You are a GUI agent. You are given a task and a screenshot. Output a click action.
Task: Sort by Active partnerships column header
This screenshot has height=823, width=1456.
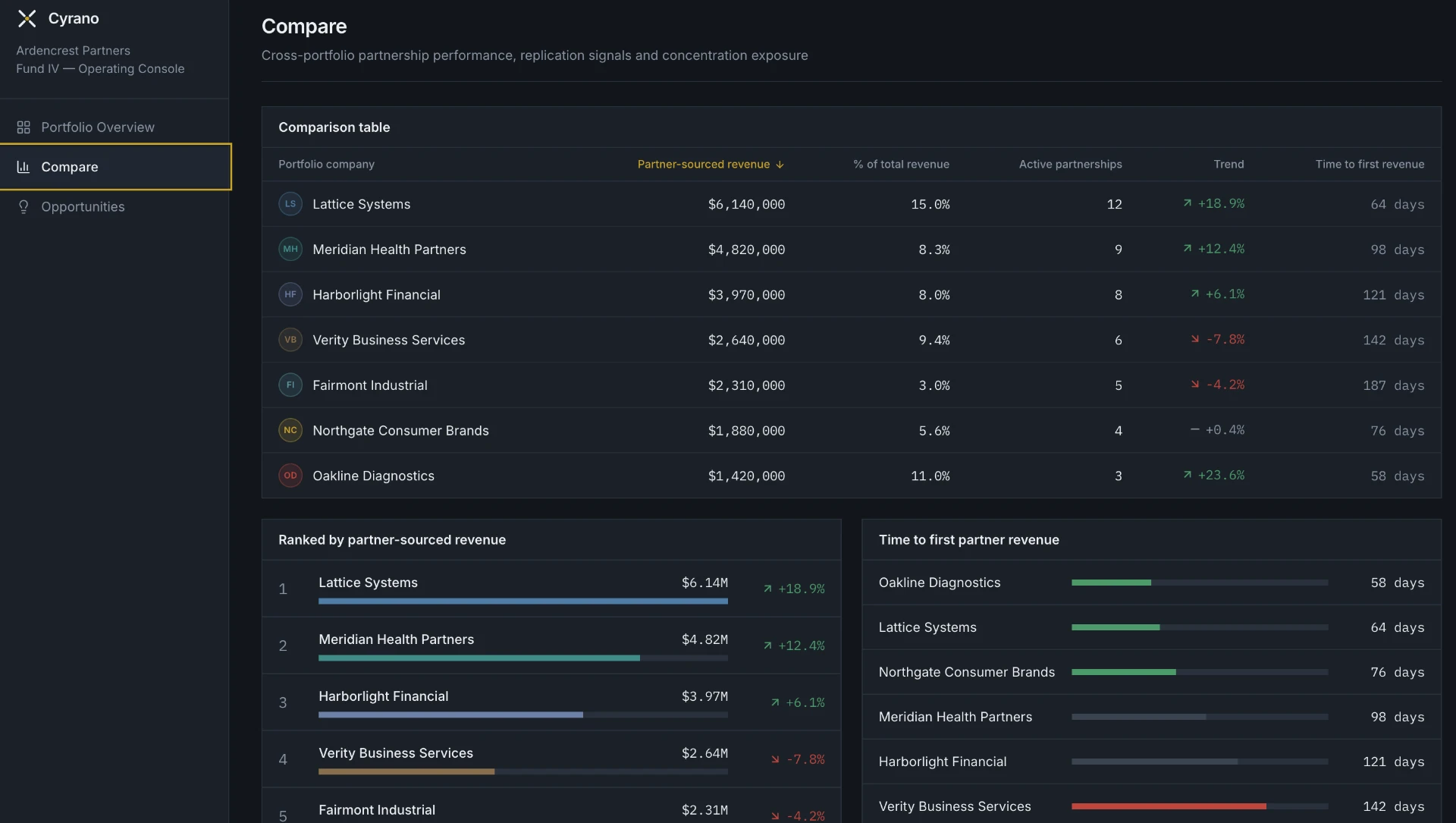tap(1070, 165)
